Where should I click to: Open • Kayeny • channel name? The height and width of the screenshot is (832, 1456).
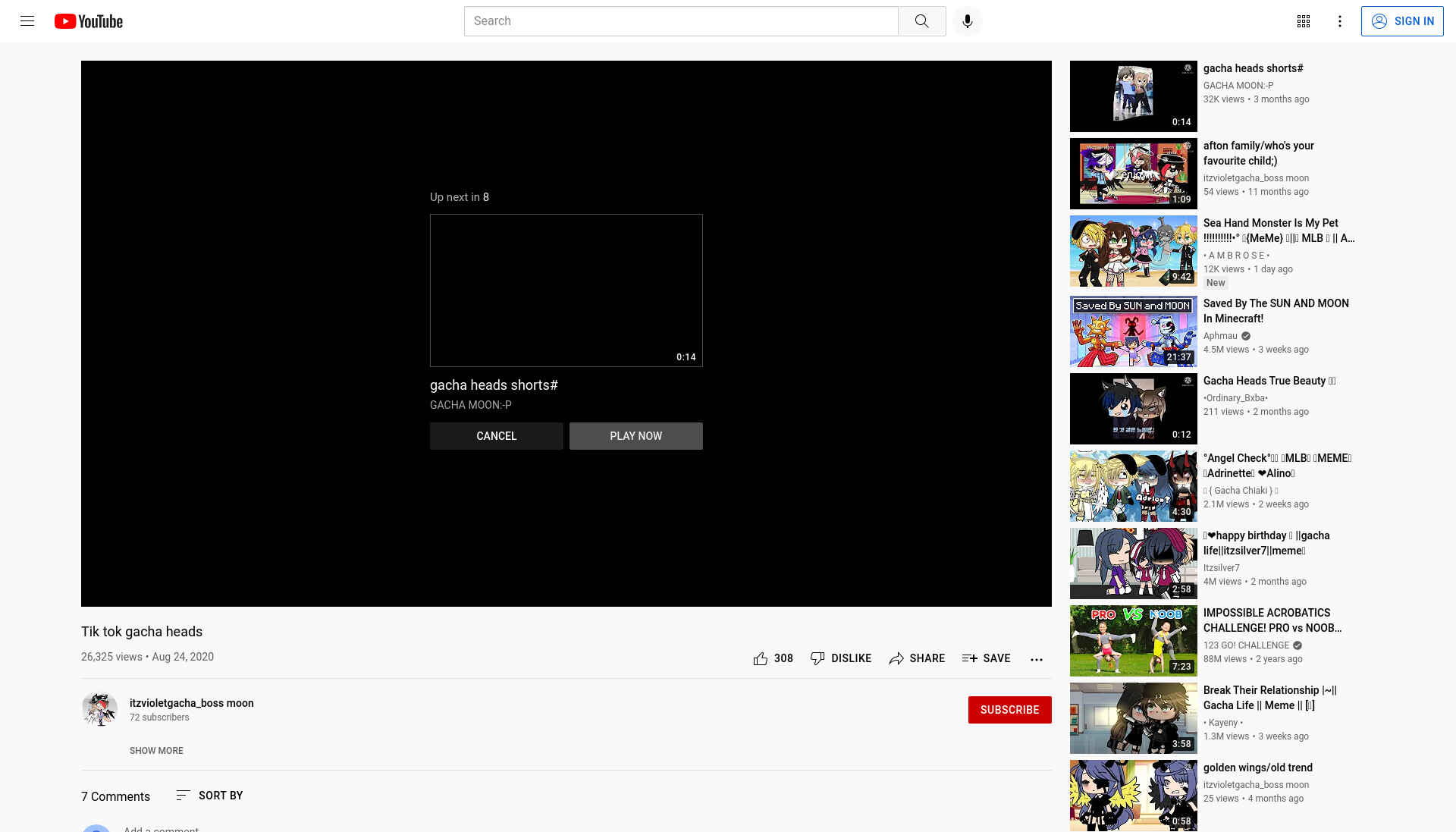pos(1223,723)
